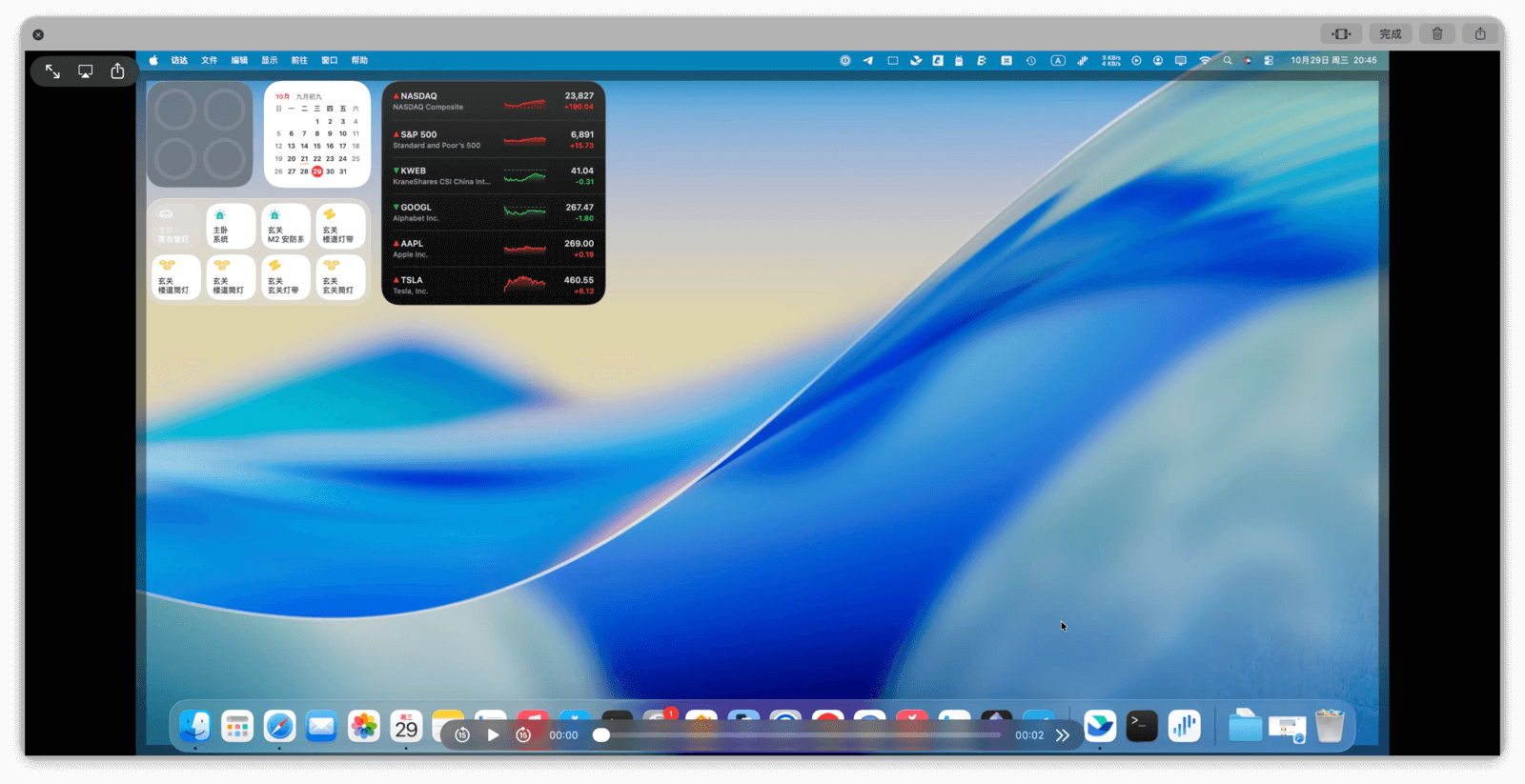The height and width of the screenshot is (784, 1525).
Task: Skip forward 15 seconds
Action: [x=523, y=734]
